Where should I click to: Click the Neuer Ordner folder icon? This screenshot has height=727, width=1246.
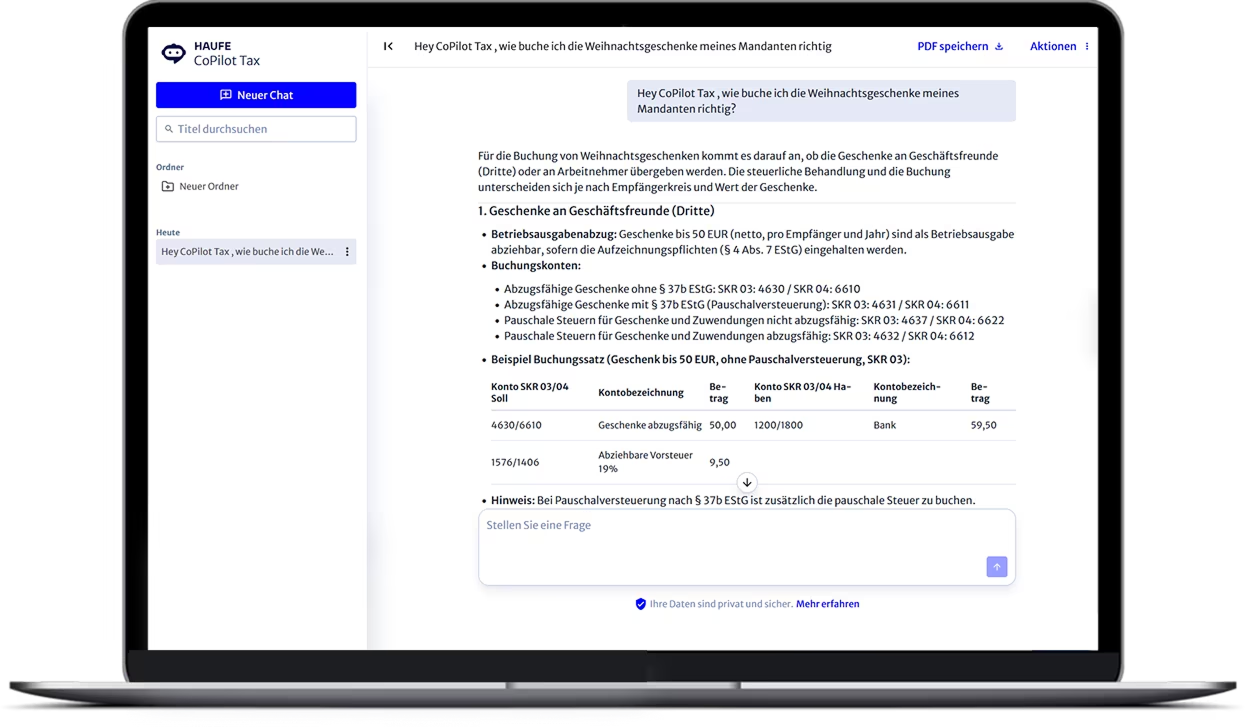(x=168, y=187)
